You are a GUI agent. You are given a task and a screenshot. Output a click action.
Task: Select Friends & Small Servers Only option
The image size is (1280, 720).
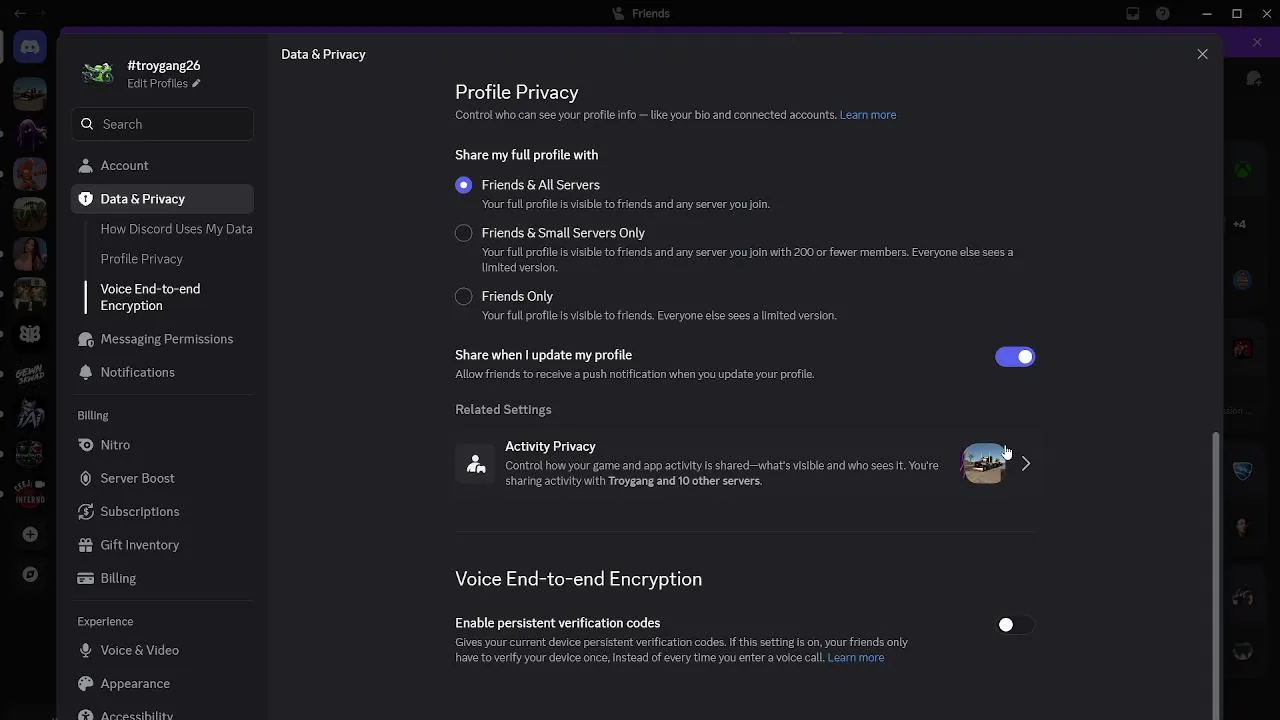pos(463,233)
